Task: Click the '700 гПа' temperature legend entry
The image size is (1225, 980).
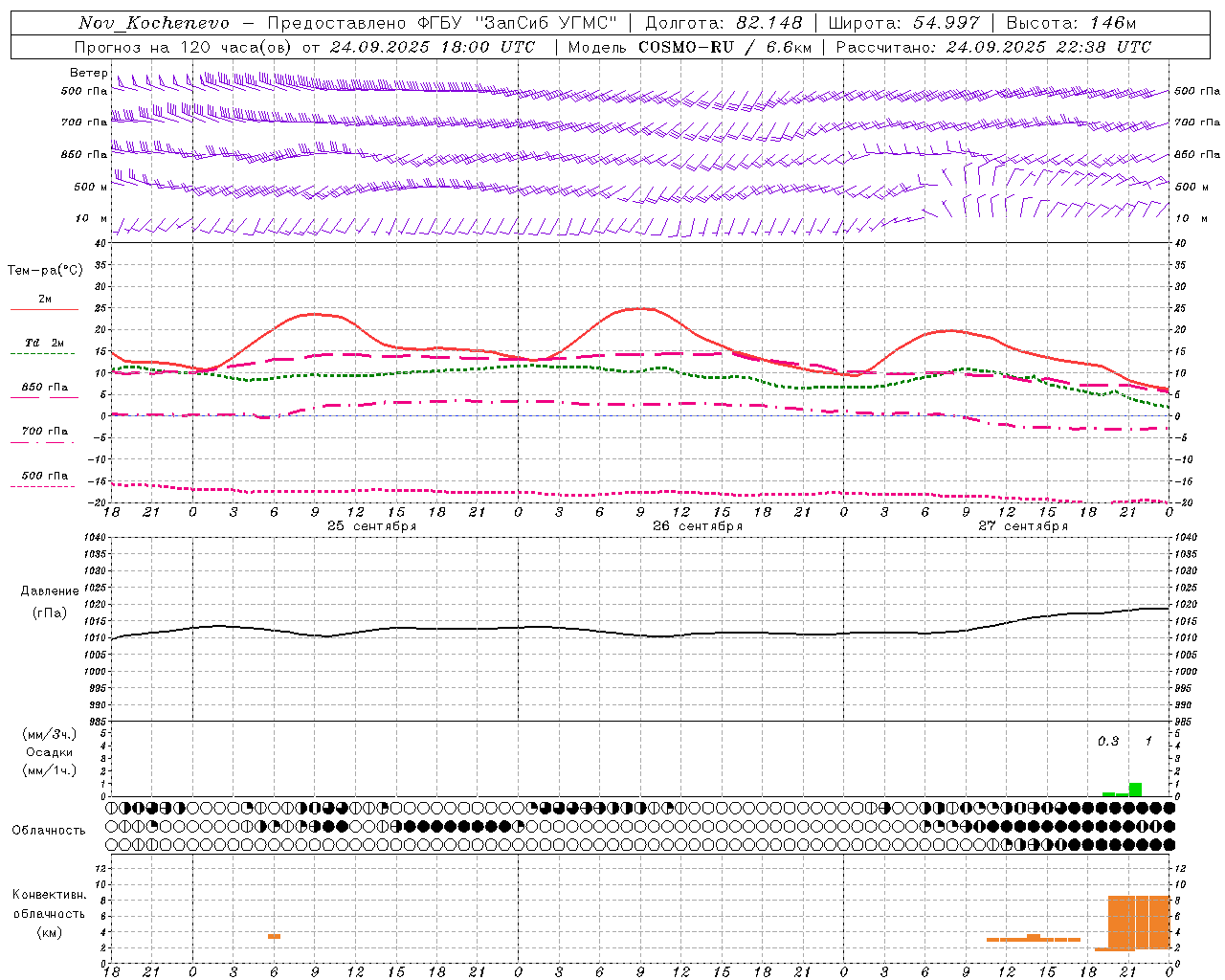Action: [x=45, y=432]
